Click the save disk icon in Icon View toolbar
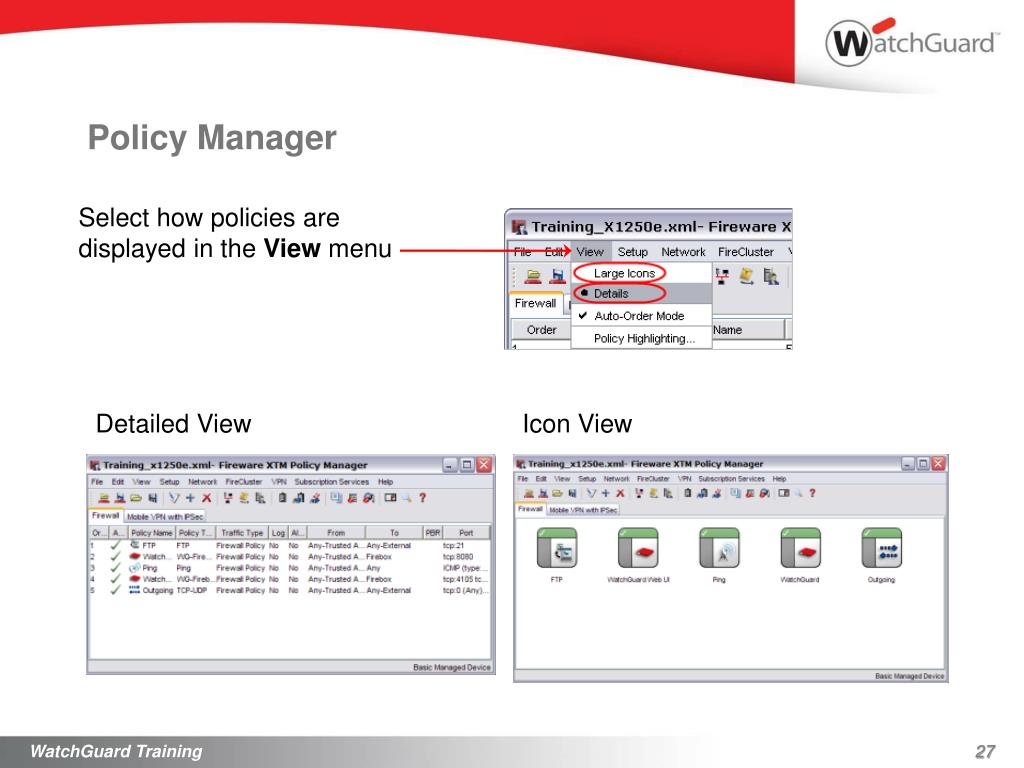 573,493
